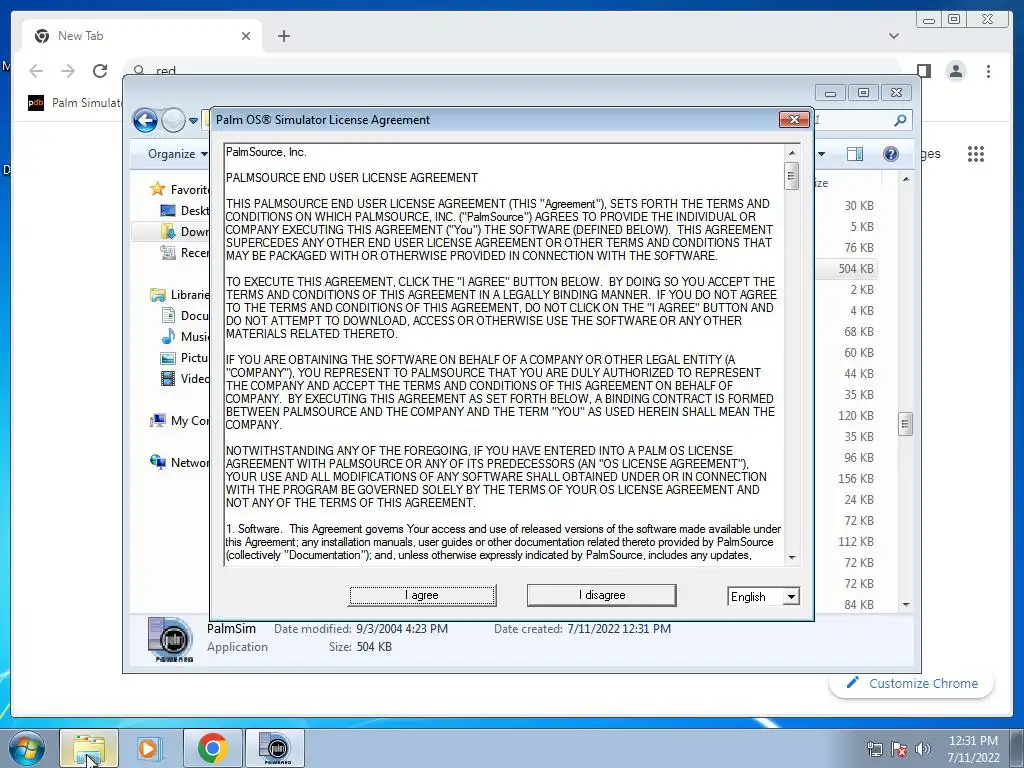Screen dimensions: 1024x768
Task: Open the view options dropdown arrow in Explorer
Action: [x=822, y=154]
